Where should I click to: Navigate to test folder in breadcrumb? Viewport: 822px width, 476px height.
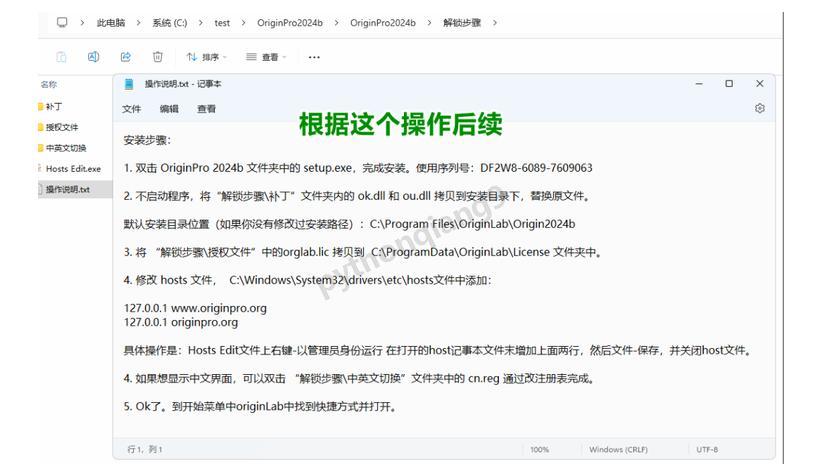pos(222,23)
